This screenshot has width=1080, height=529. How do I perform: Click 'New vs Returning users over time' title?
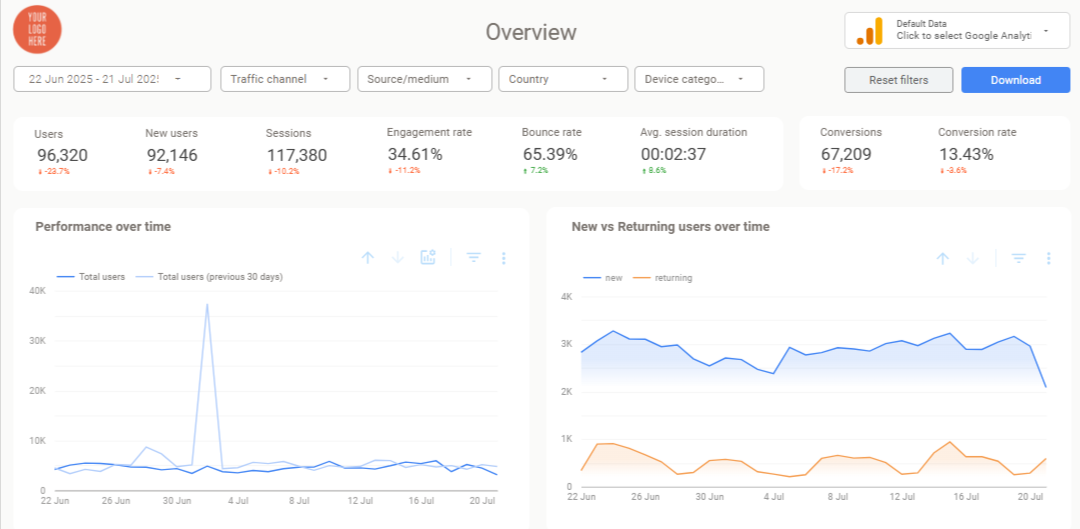click(x=671, y=227)
